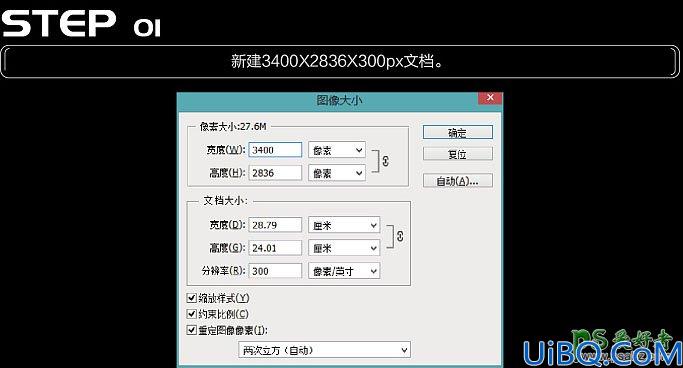Click the 宽度(D) label
This screenshot has height=368, width=683.
pos(227,225)
